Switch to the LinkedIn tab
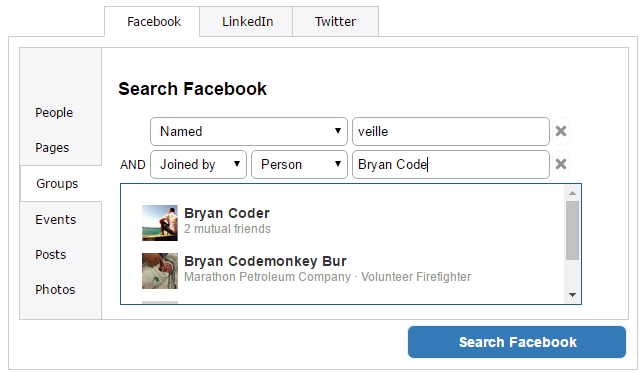The width and height of the screenshot is (643, 373). [x=247, y=21]
